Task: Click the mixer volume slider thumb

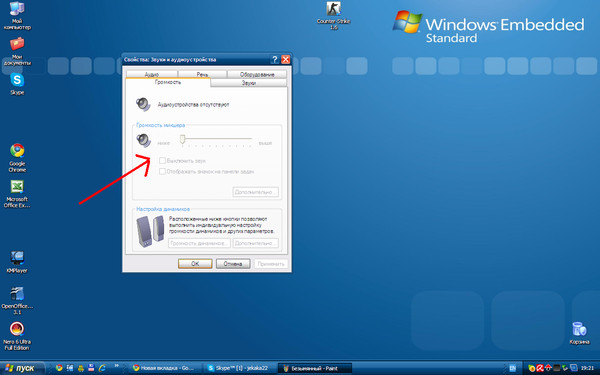Action: point(183,139)
